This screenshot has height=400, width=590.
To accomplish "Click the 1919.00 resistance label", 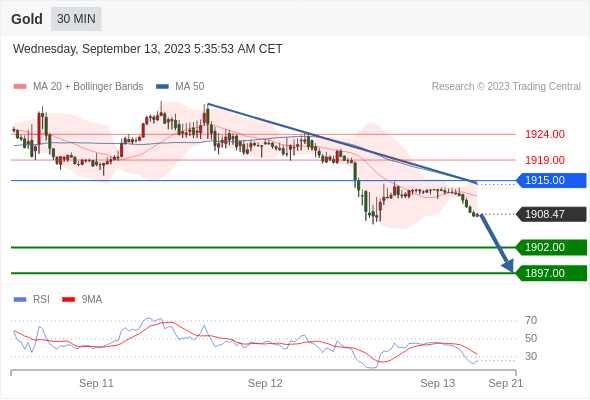I will pos(545,160).
